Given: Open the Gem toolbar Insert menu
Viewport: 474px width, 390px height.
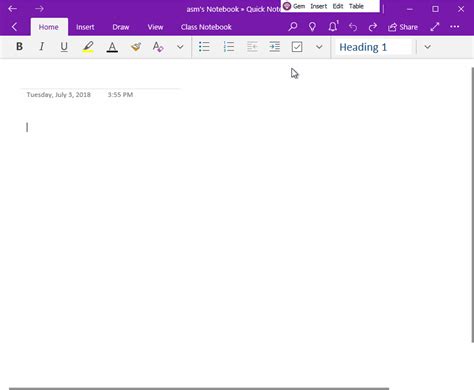Looking at the screenshot, I should (x=319, y=6).
